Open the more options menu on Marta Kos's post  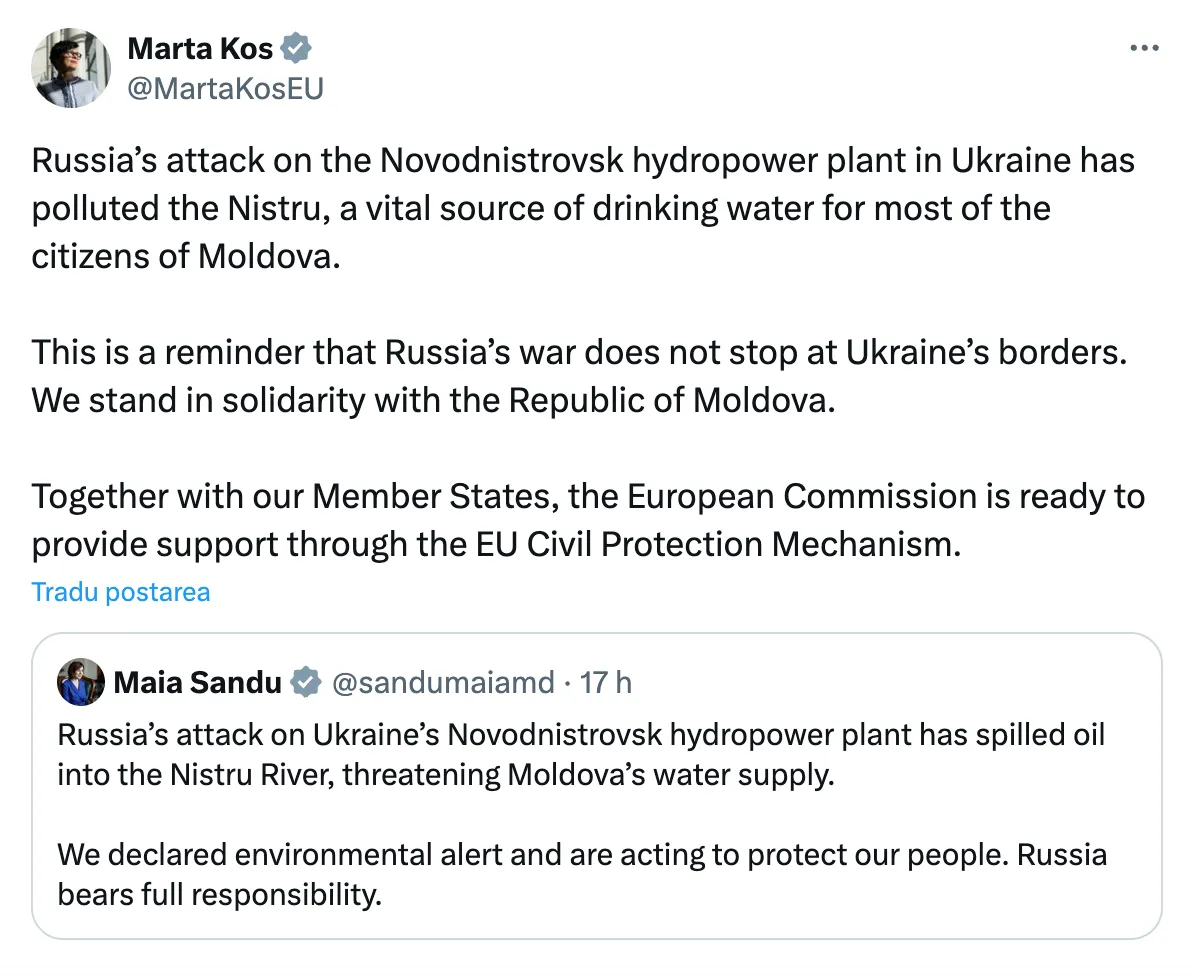coord(1143,48)
